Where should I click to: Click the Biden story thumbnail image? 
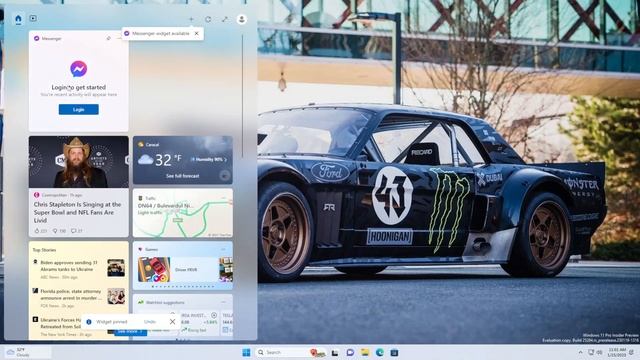tap(116, 268)
